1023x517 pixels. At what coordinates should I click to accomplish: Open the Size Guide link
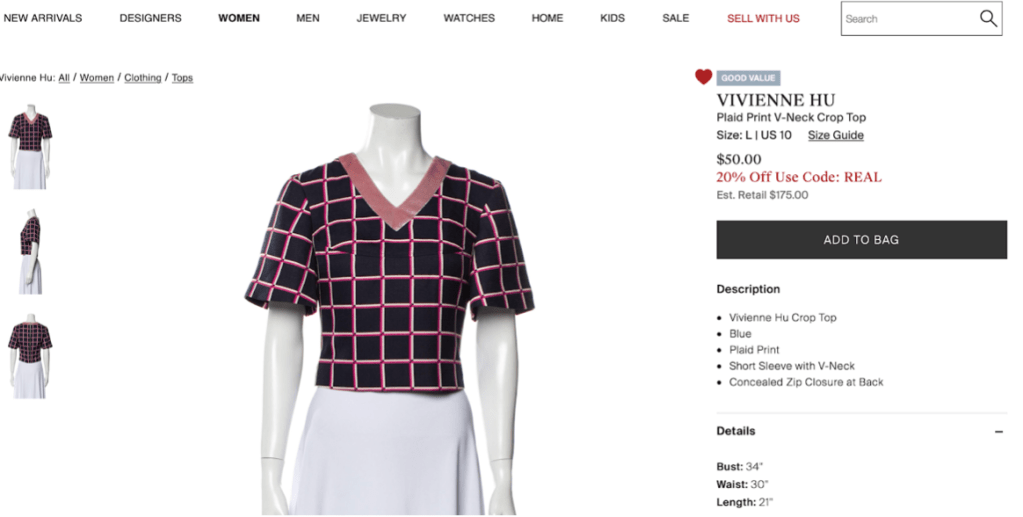tap(836, 135)
